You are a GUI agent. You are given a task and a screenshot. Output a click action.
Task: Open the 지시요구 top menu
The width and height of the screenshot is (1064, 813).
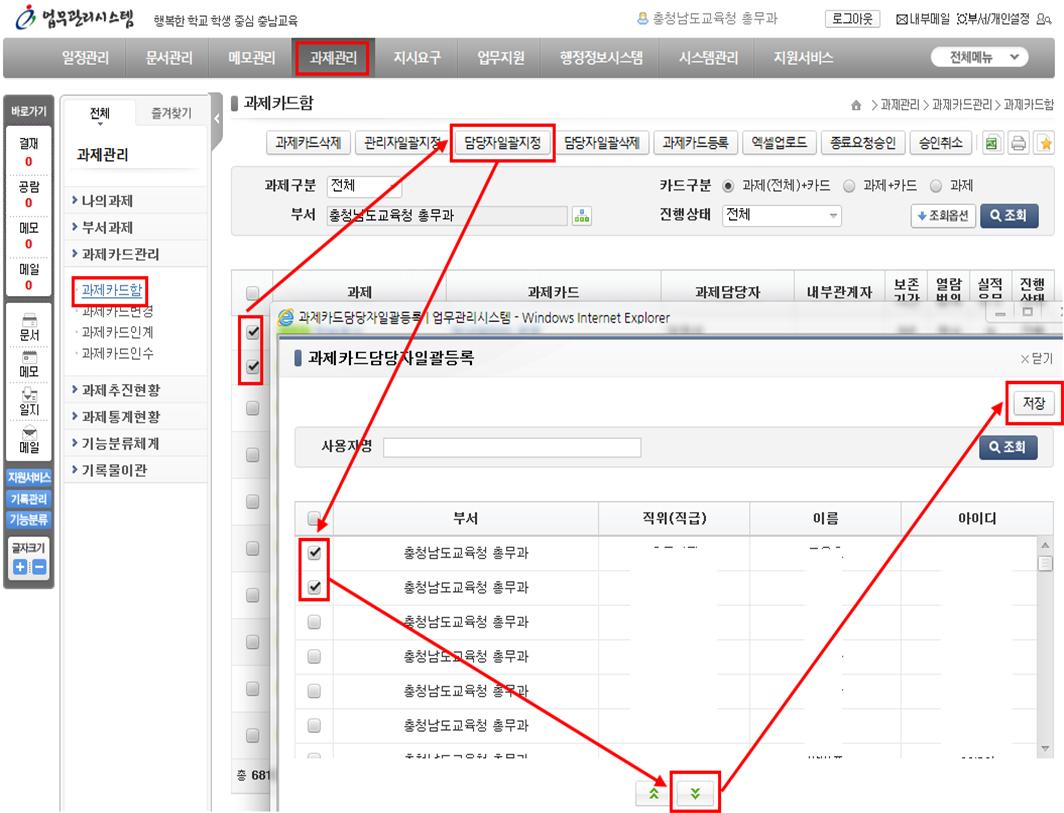[x=417, y=58]
